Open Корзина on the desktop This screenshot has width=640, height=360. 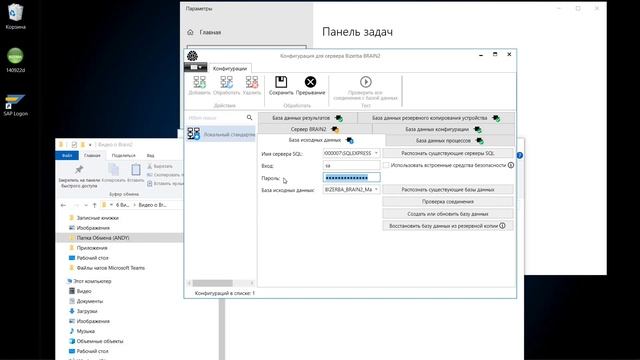[x=16, y=16]
